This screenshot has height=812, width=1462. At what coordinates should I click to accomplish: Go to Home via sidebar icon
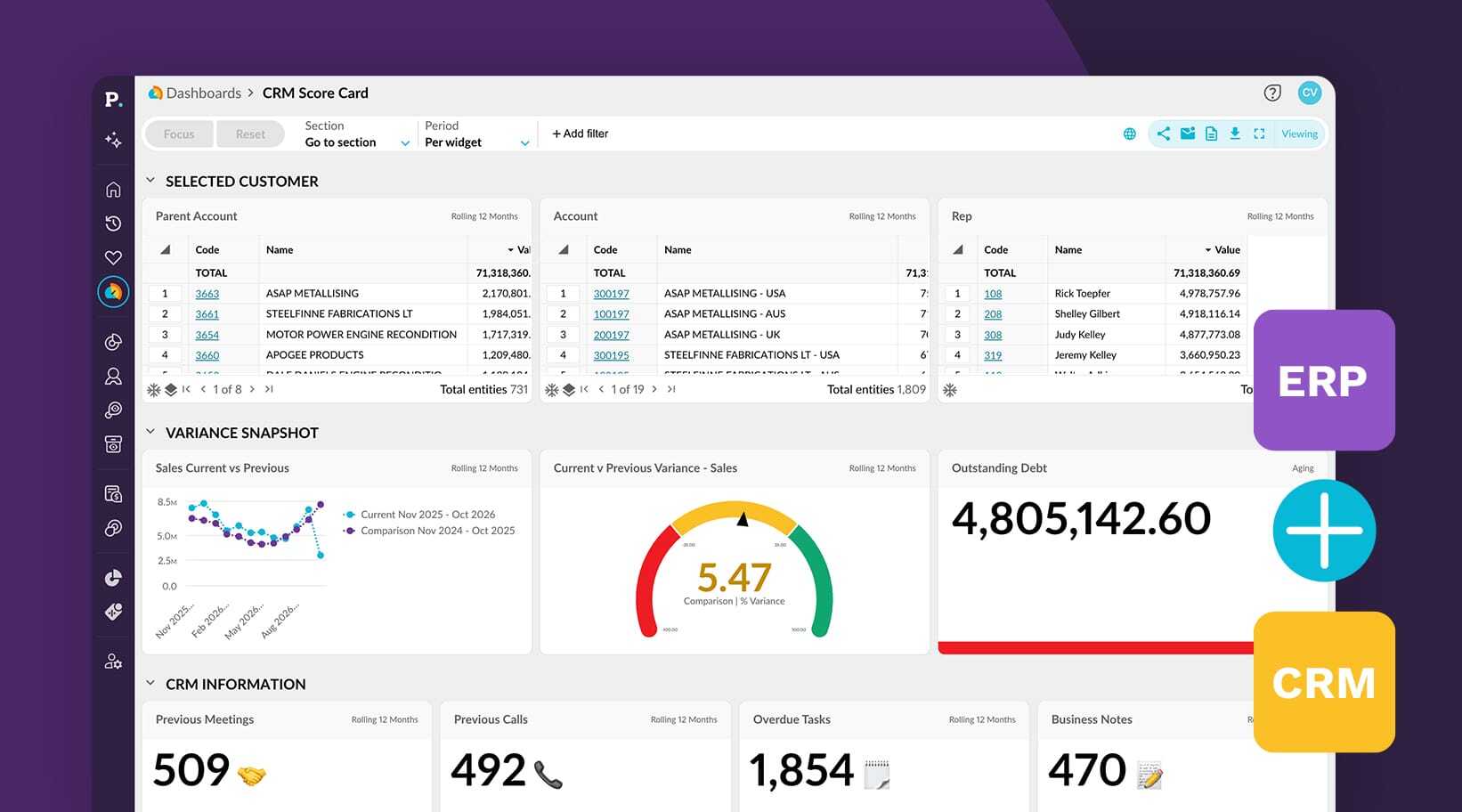113,190
